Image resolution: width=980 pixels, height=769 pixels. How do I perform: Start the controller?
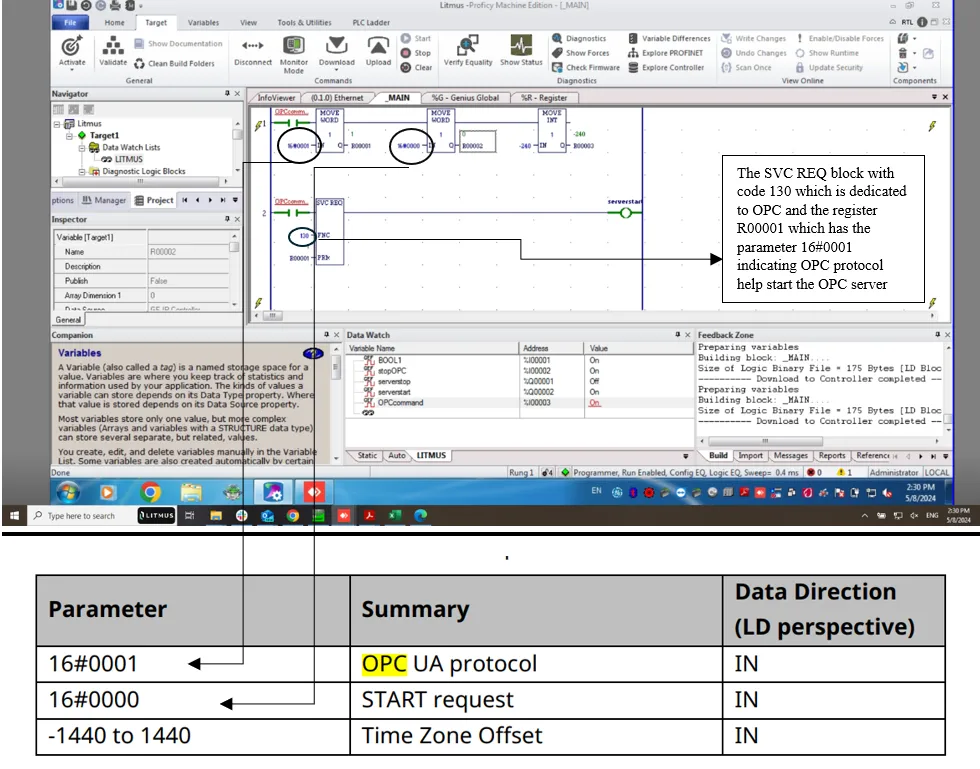click(416, 38)
